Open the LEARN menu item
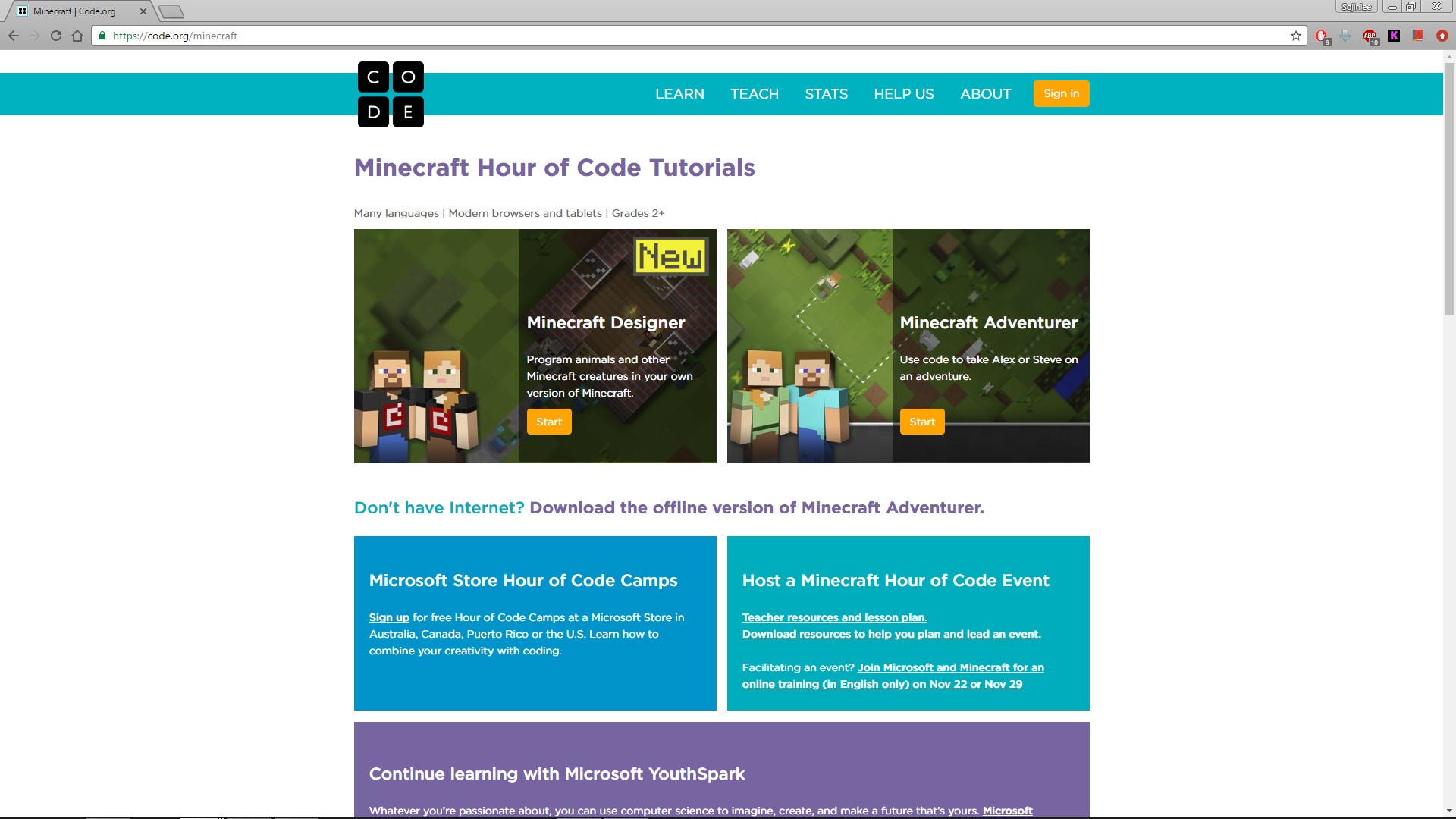 click(679, 94)
